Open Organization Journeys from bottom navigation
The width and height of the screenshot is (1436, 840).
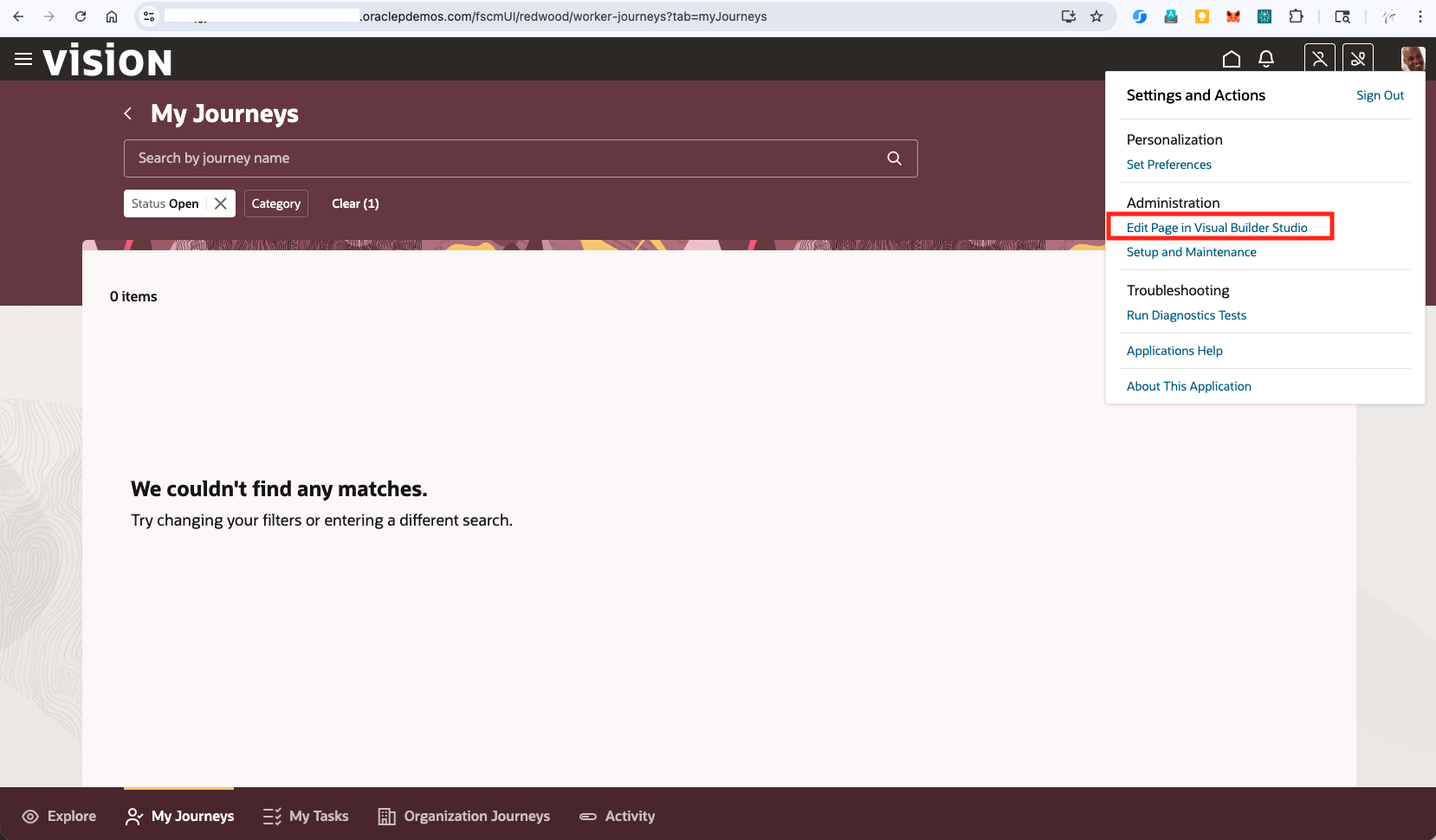coord(463,816)
